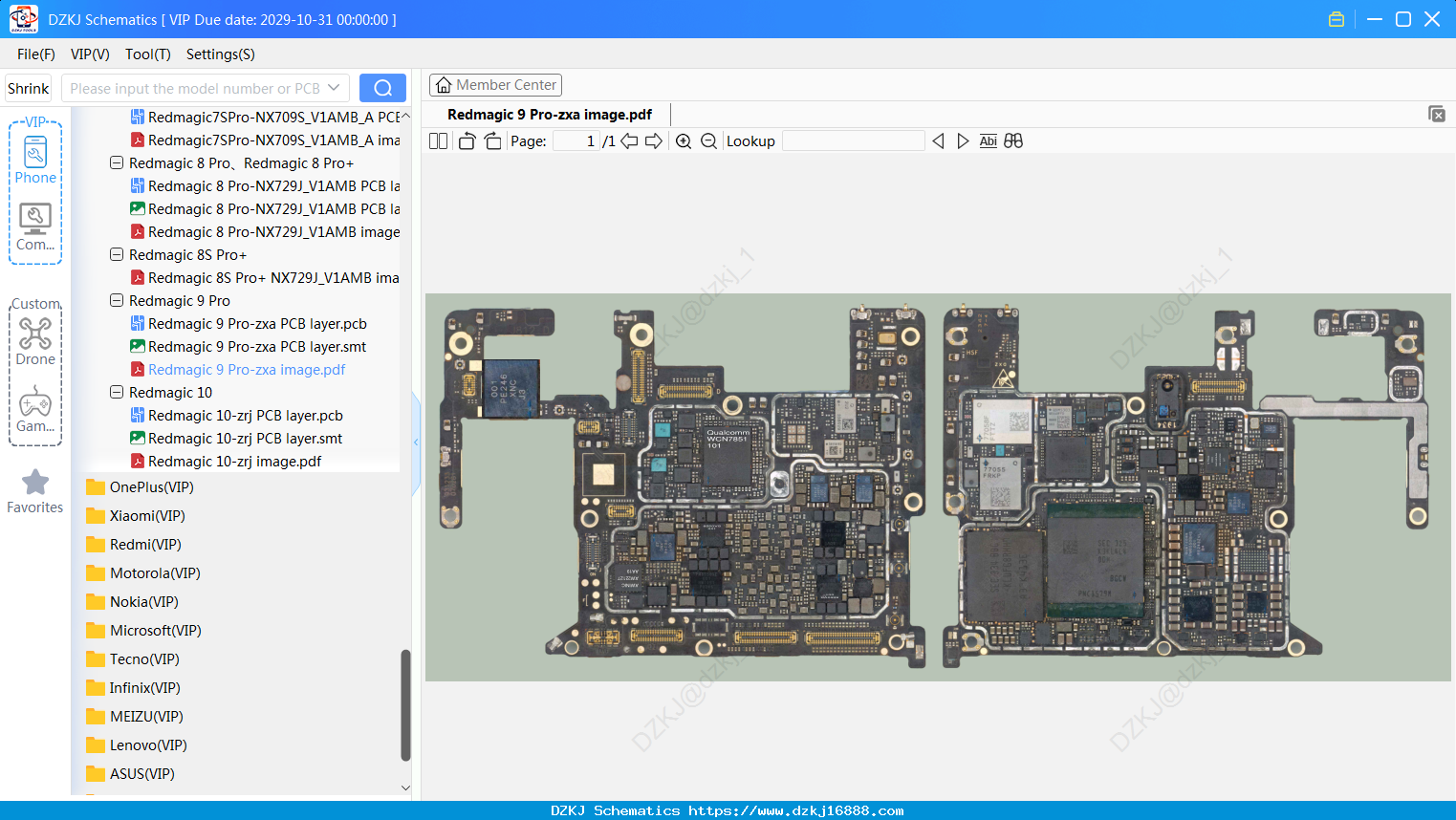The image size is (1456, 820).
Task: Click the blue search button
Action: point(382,88)
